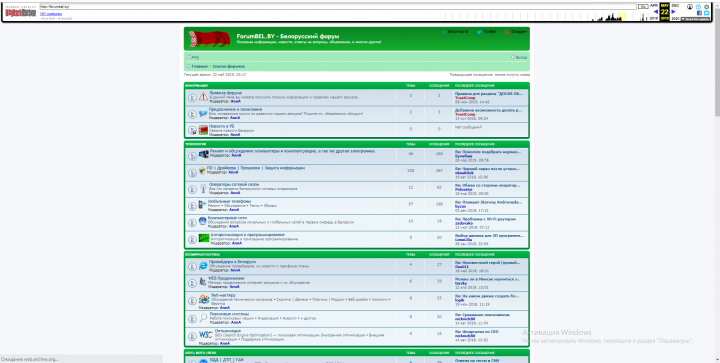Click speech bubble icon for Предложения и пожелания
The image size is (720, 363).
(203, 114)
